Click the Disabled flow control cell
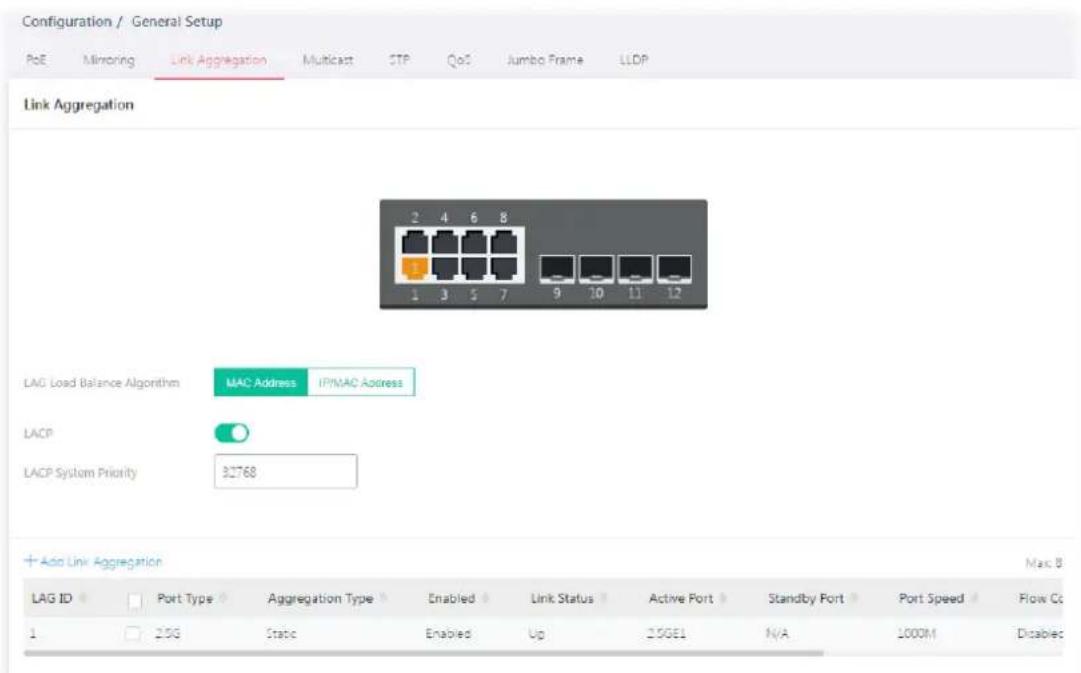The height and width of the screenshot is (673, 1081). click(1040, 633)
